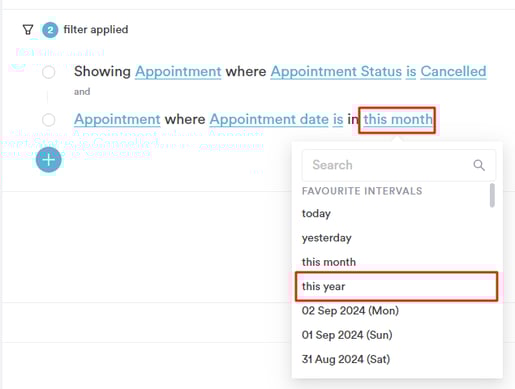515x389 pixels.
Task: Click the interval list scrollbar handle
Action: (x=492, y=195)
